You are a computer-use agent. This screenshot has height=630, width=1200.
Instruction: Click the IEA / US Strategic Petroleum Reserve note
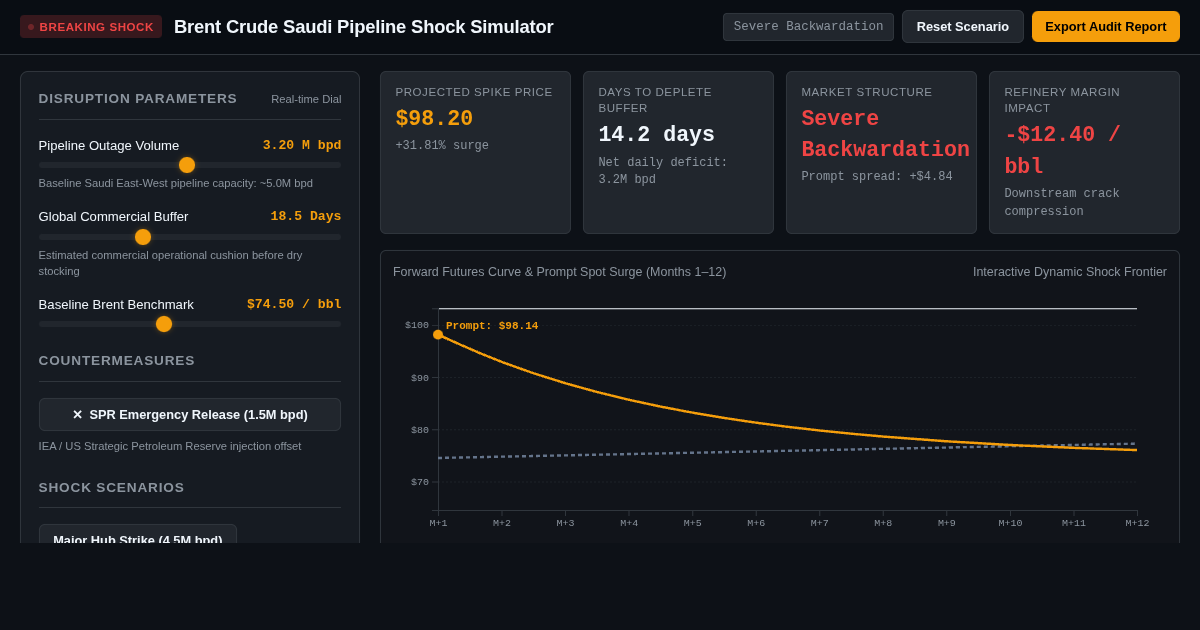coord(170,446)
